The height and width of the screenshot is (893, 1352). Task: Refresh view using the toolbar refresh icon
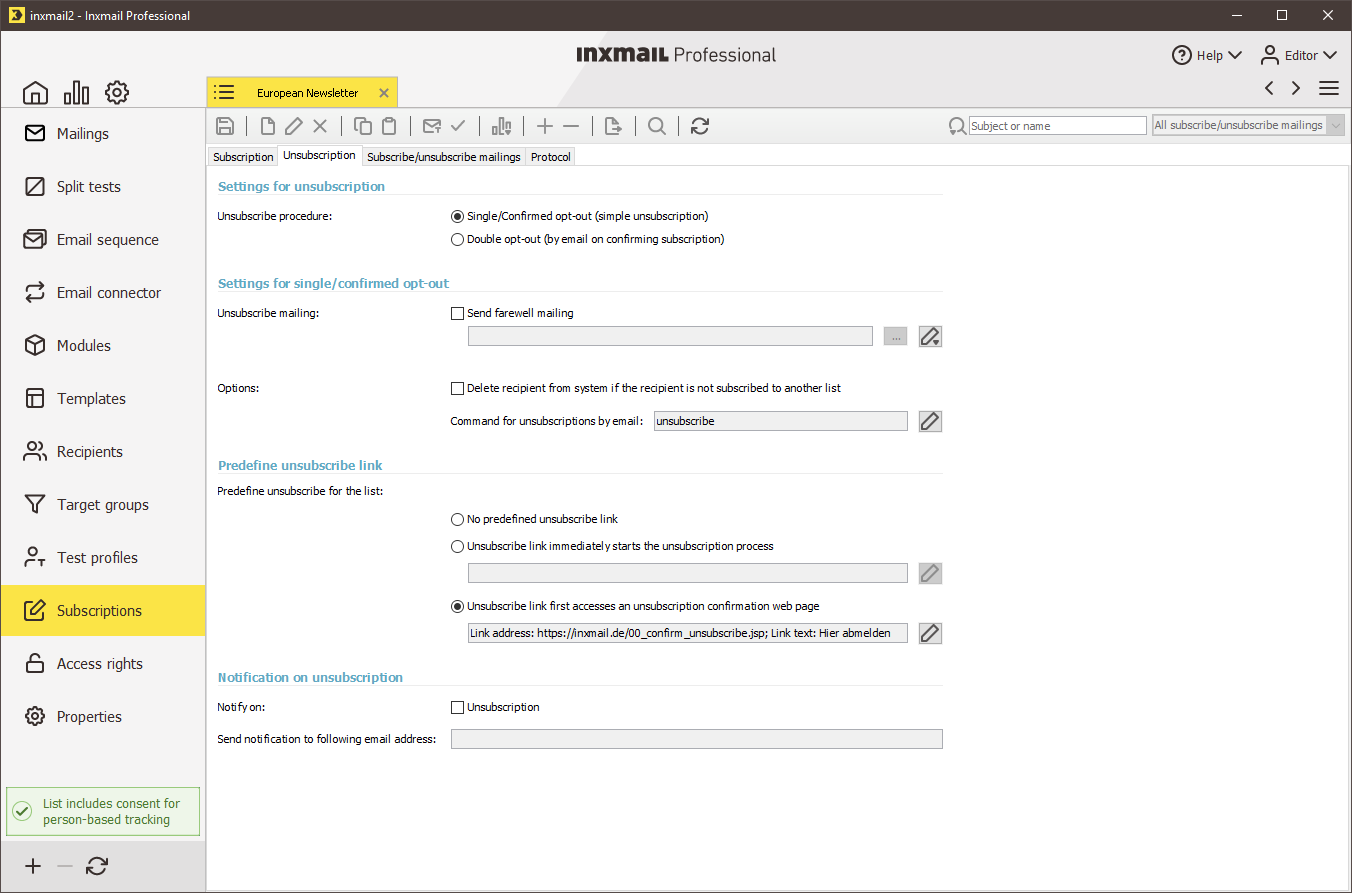[700, 126]
